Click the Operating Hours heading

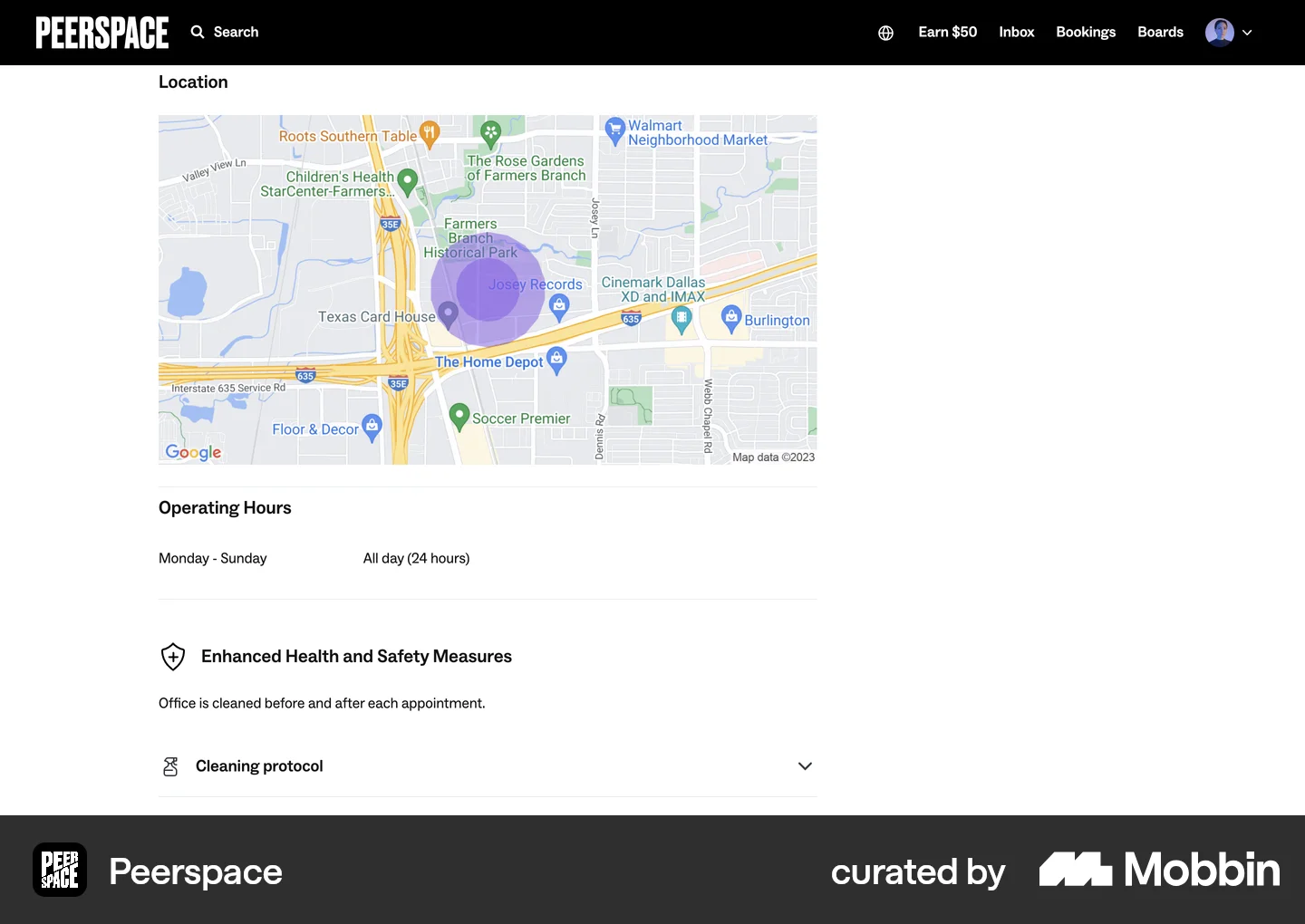point(225,508)
